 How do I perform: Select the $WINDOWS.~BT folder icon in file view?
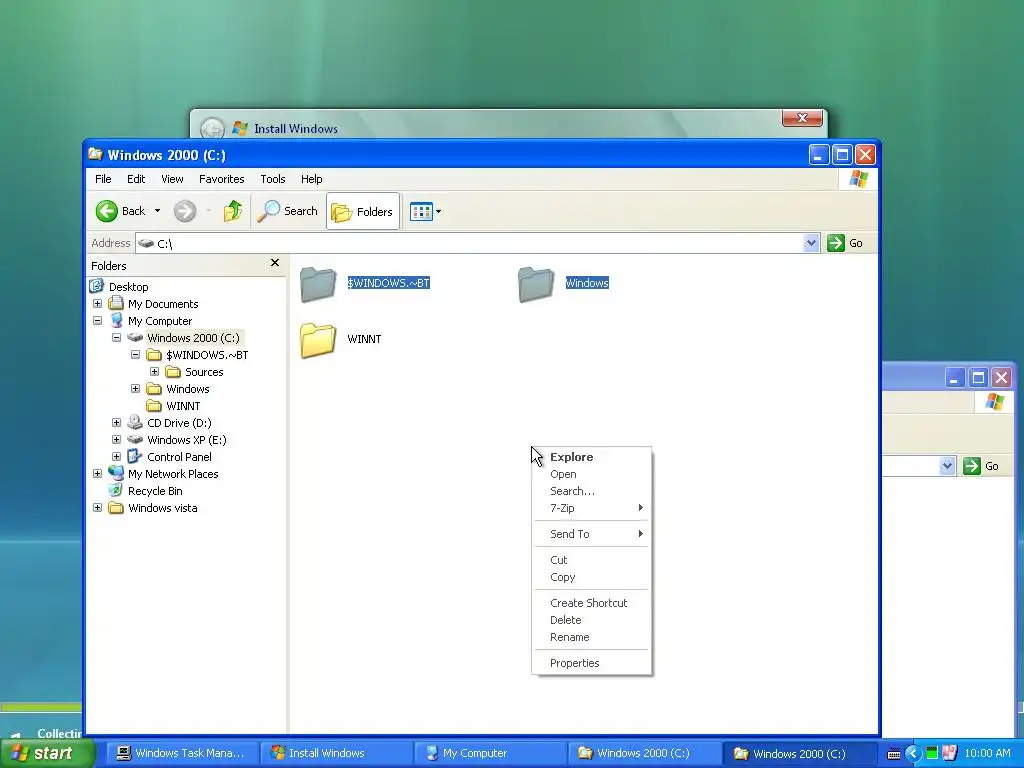[318, 284]
